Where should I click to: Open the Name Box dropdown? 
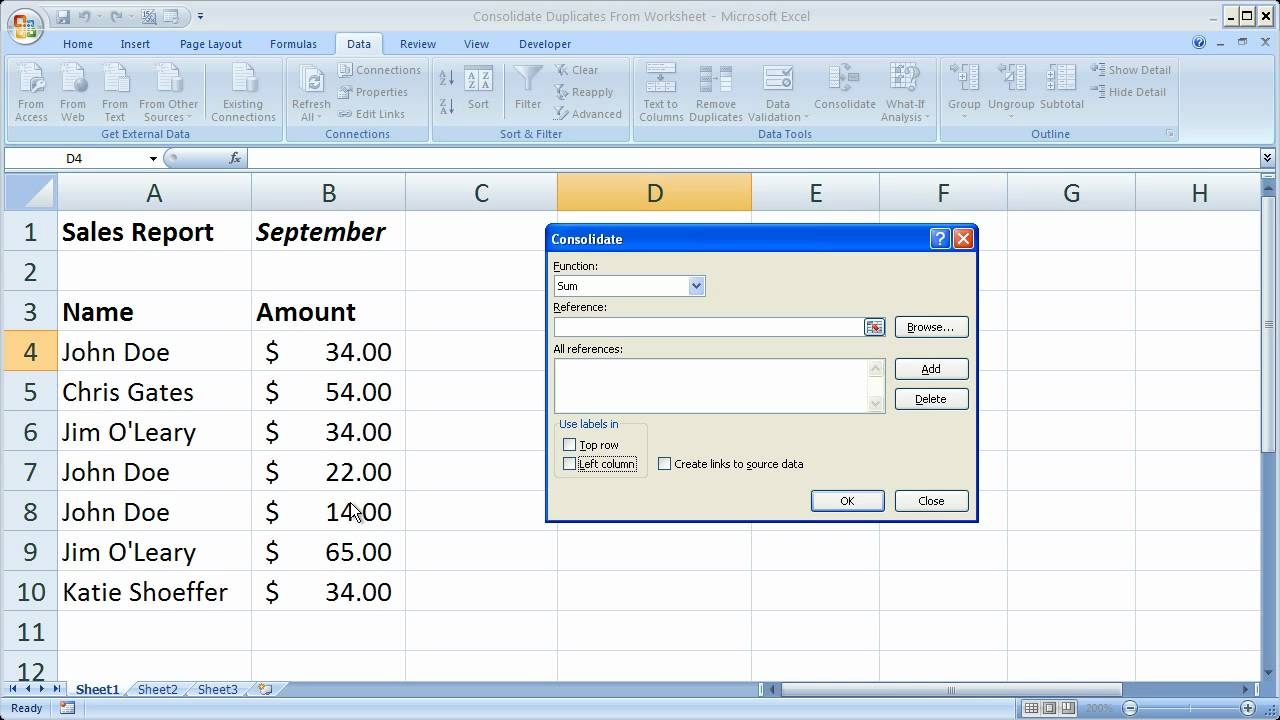point(153,158)
